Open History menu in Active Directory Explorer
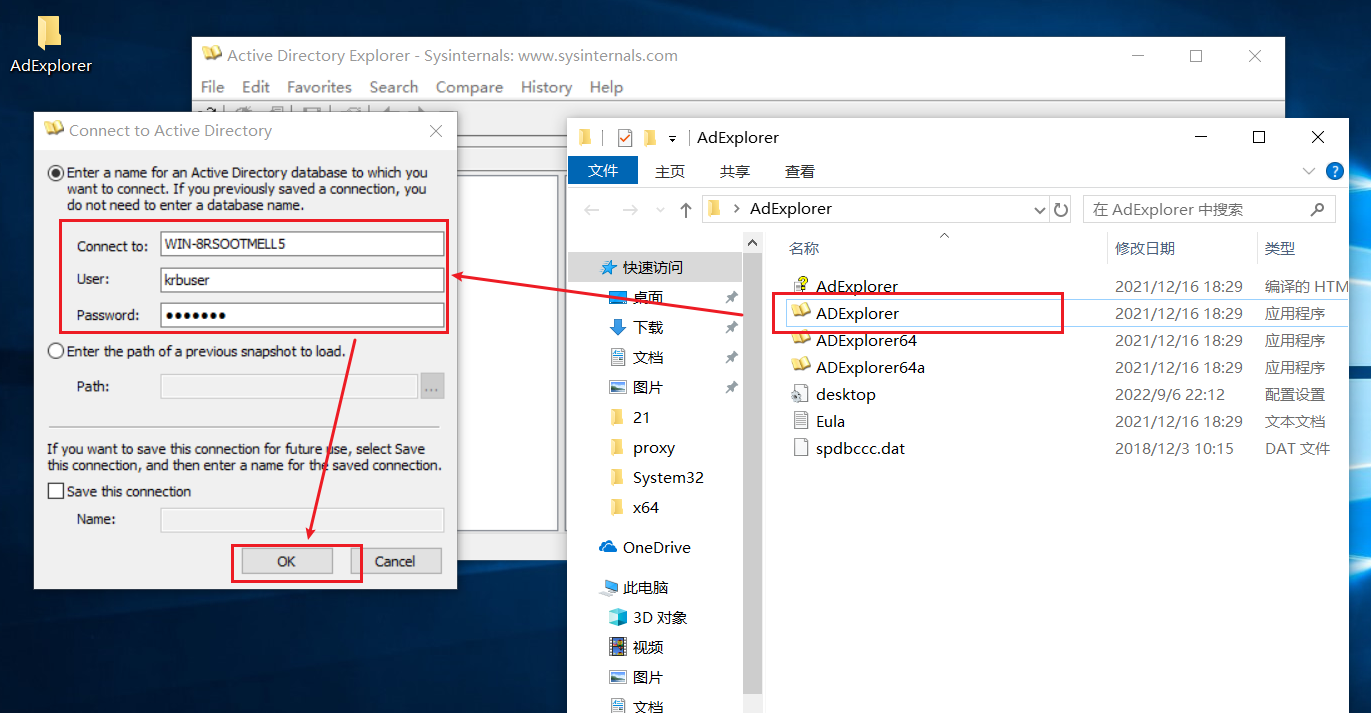 tap(546, 87)
